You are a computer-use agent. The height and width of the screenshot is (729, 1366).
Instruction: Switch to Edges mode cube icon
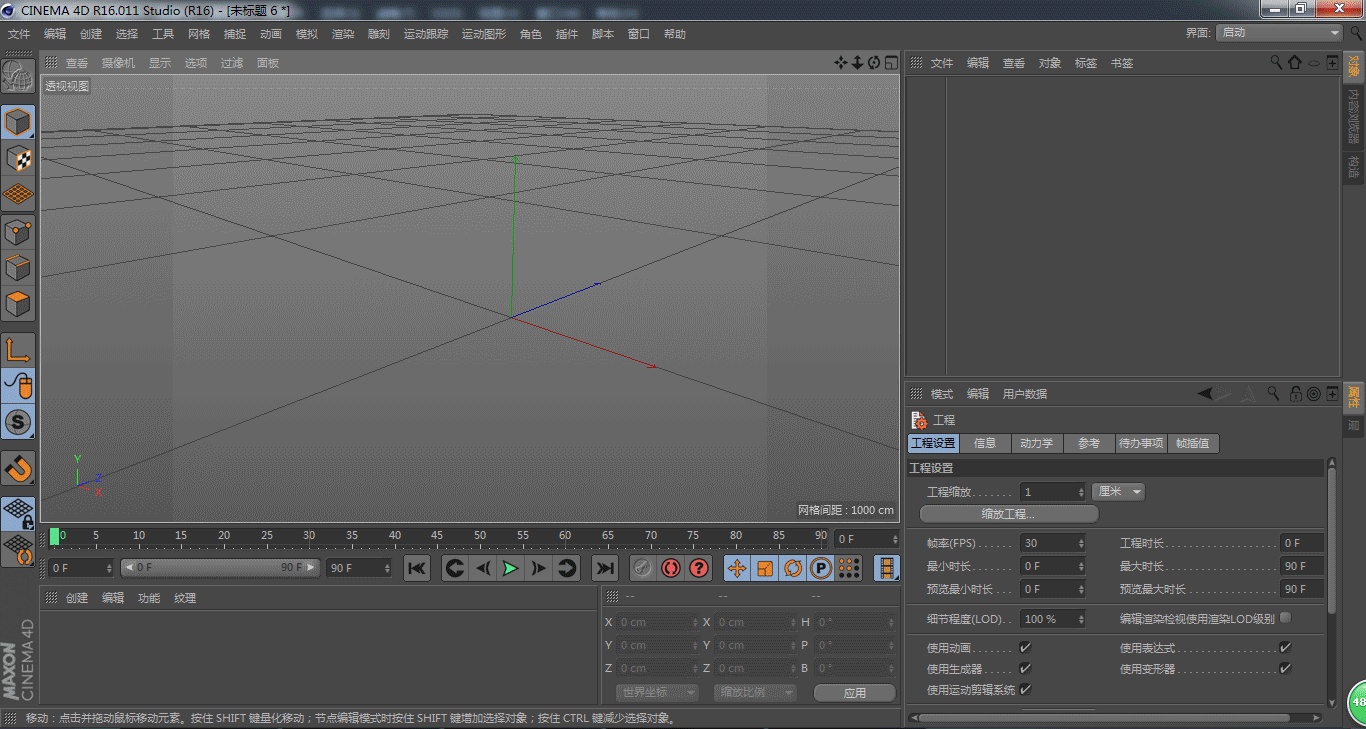18,268
